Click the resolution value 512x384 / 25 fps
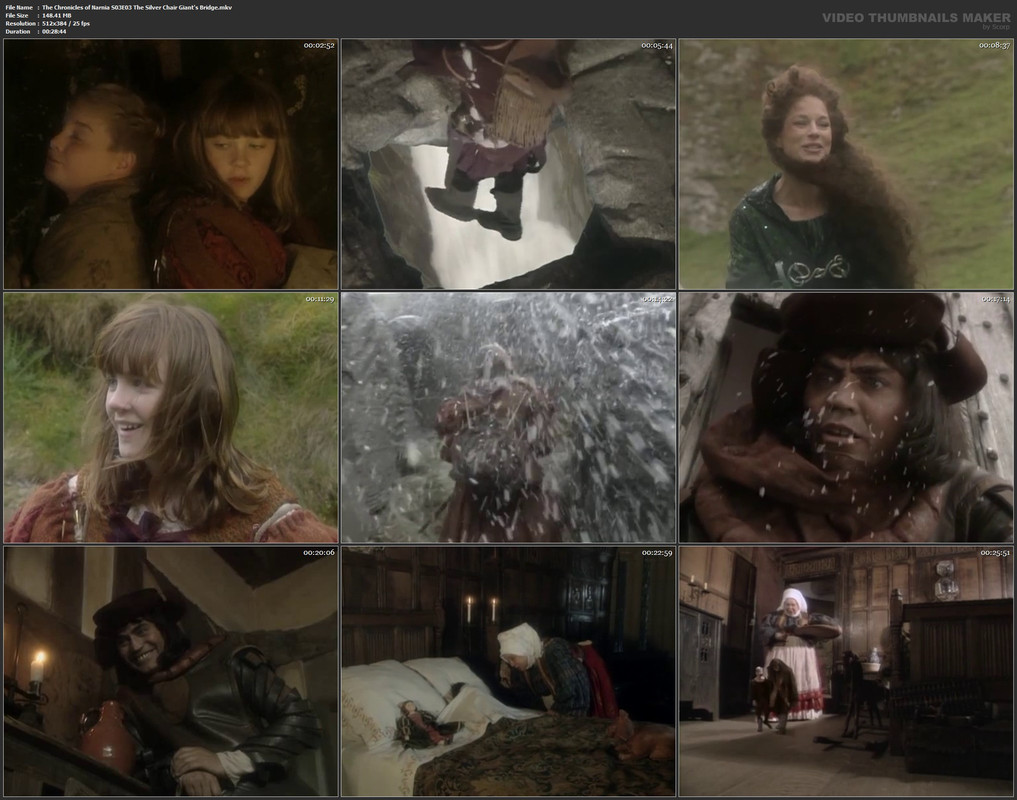 coord(66,23)
